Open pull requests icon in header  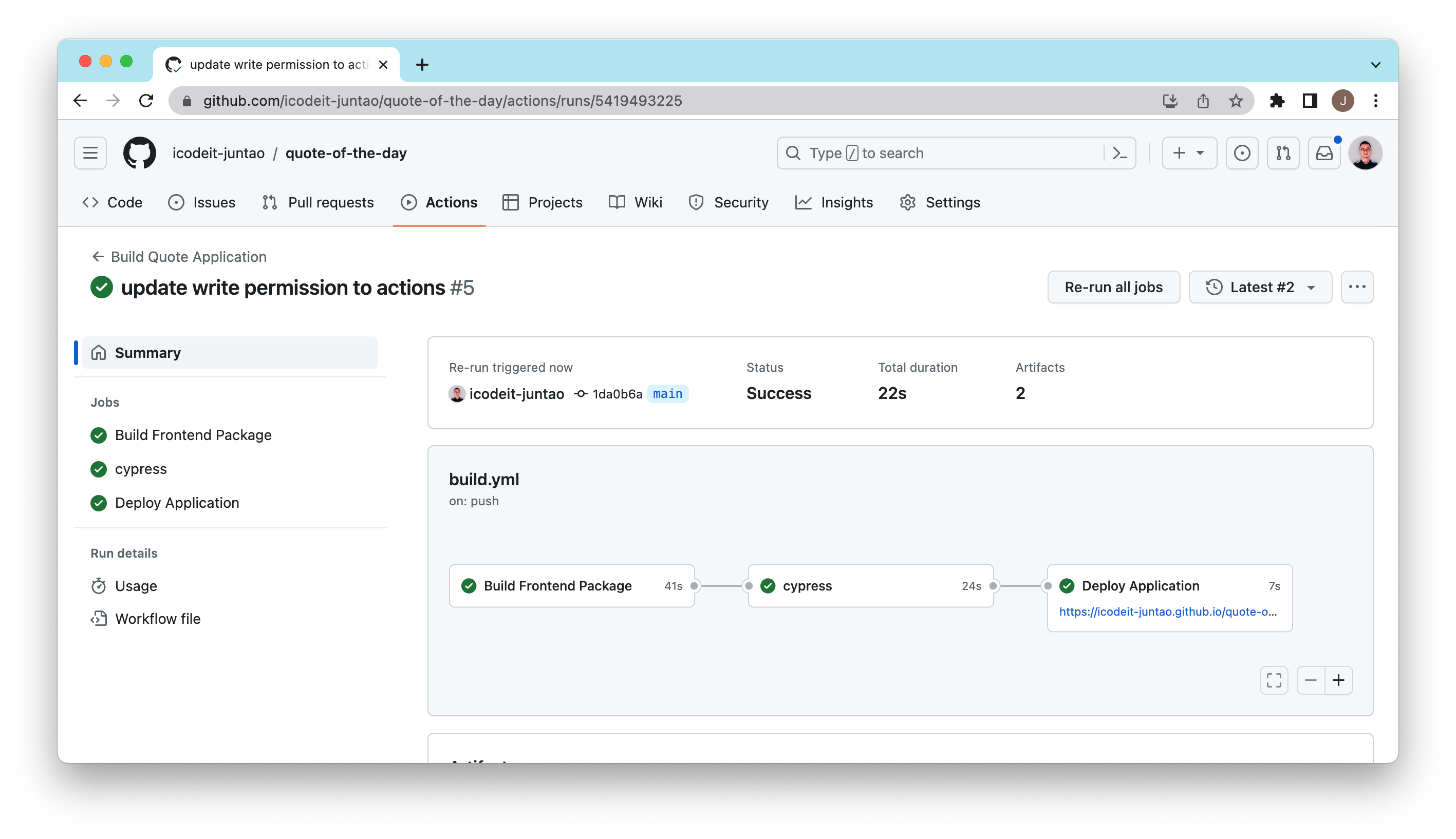pos(1282,154)
